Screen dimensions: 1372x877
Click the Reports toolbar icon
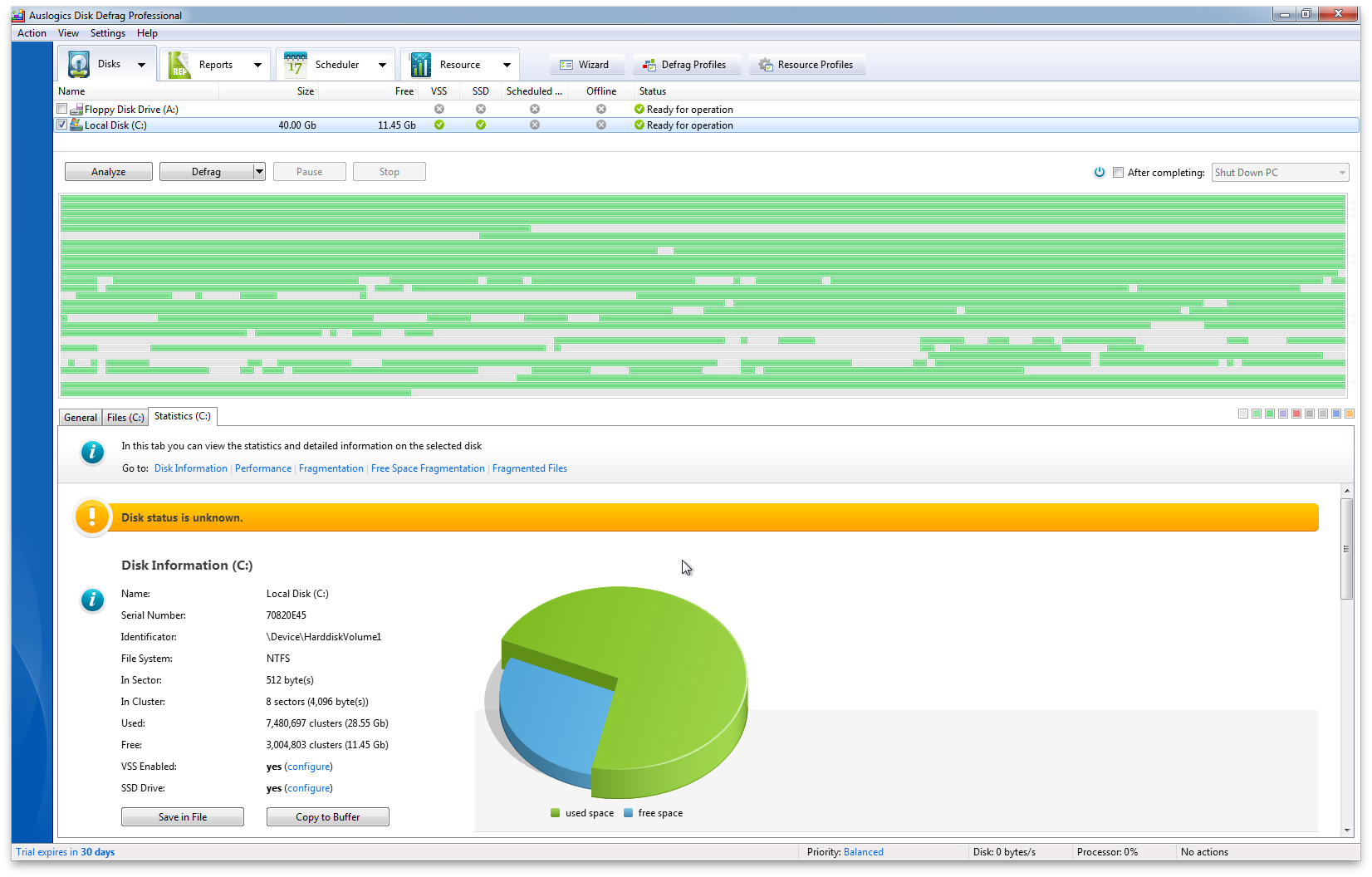(179, 64)
